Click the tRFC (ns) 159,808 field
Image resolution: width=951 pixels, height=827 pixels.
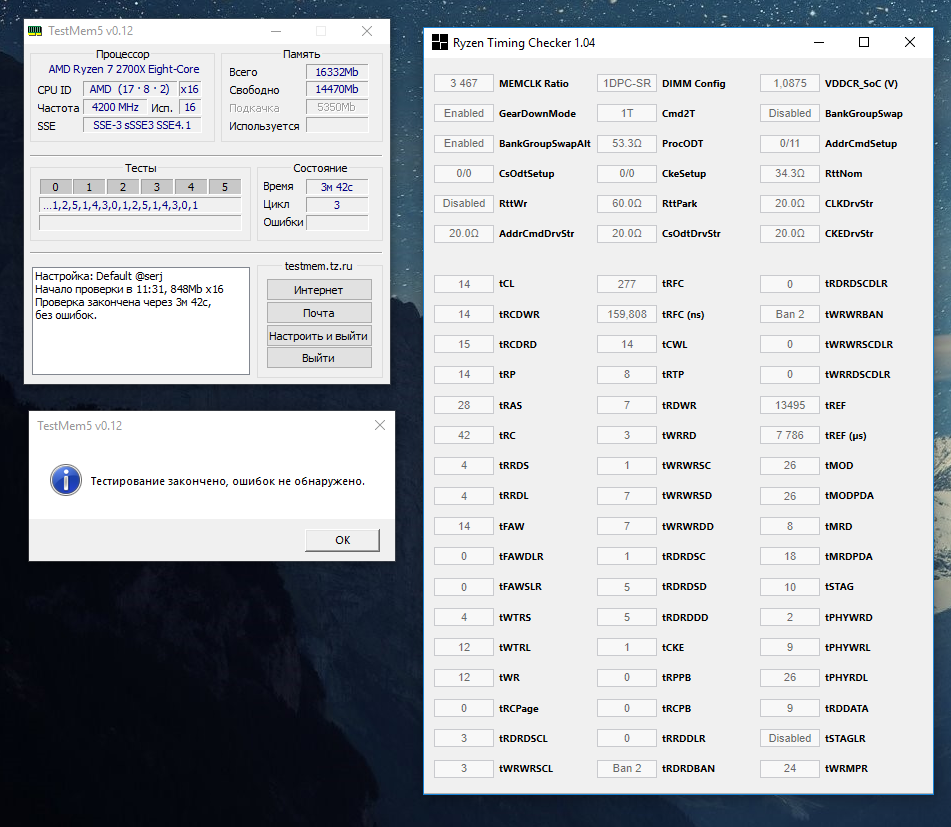[627, 314]
